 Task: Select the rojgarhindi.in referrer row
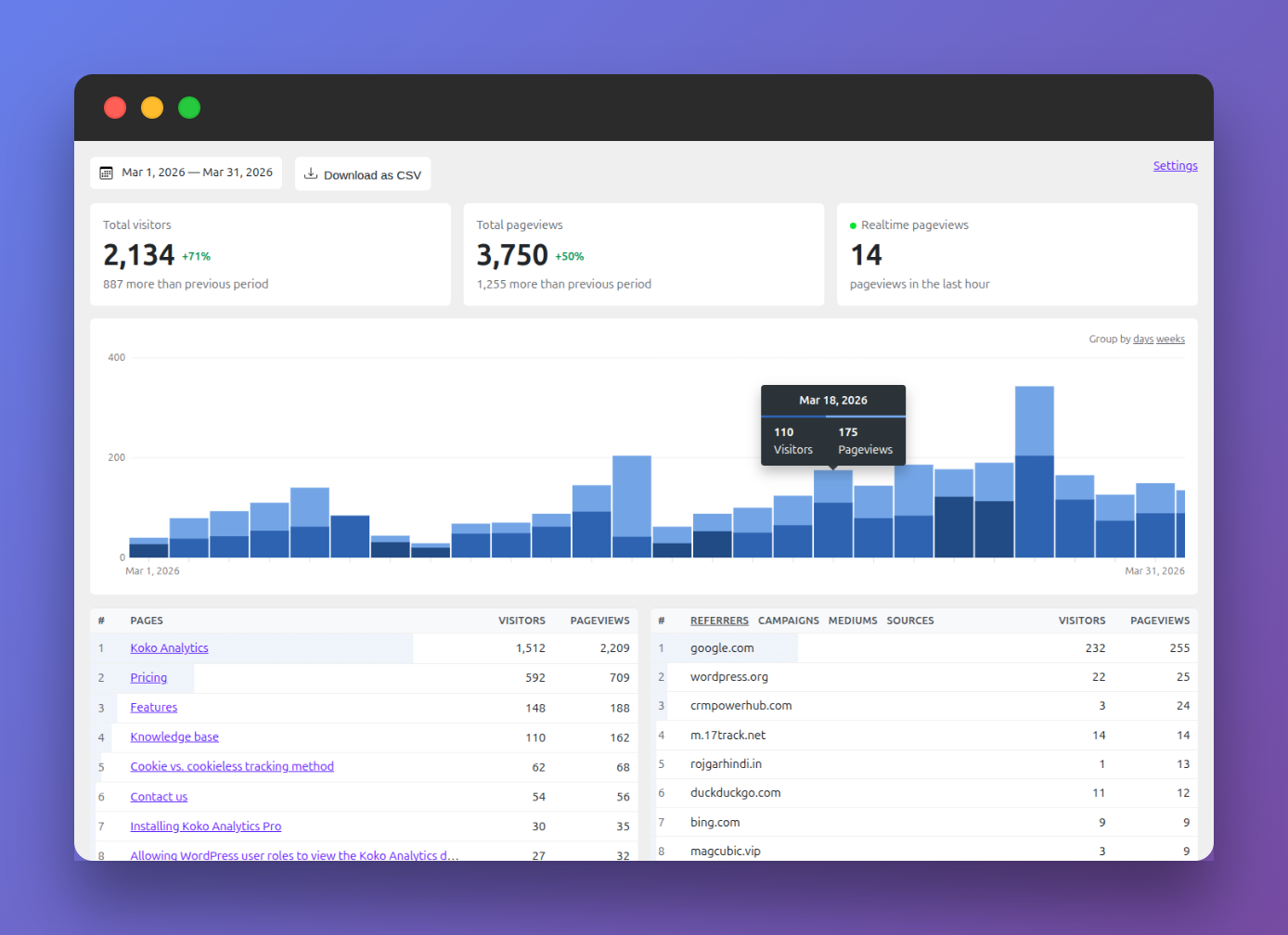pos(926,764)
